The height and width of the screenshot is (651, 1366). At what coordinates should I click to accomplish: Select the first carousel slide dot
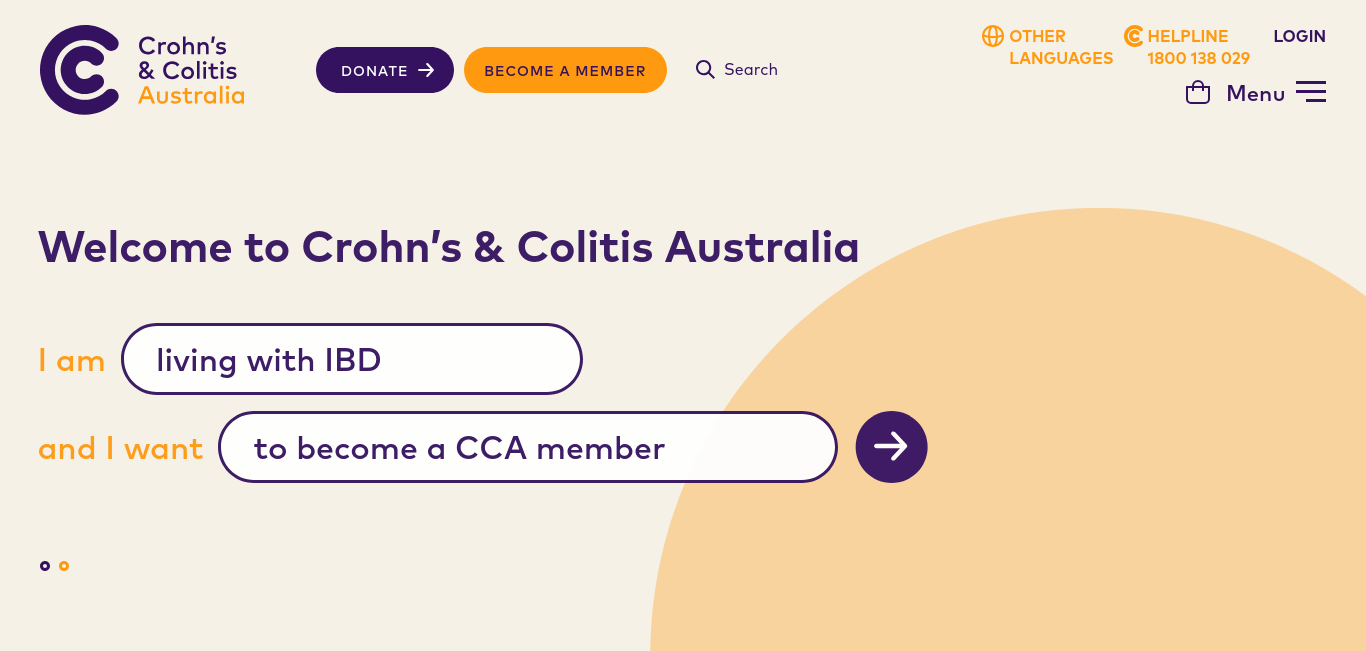45,566
